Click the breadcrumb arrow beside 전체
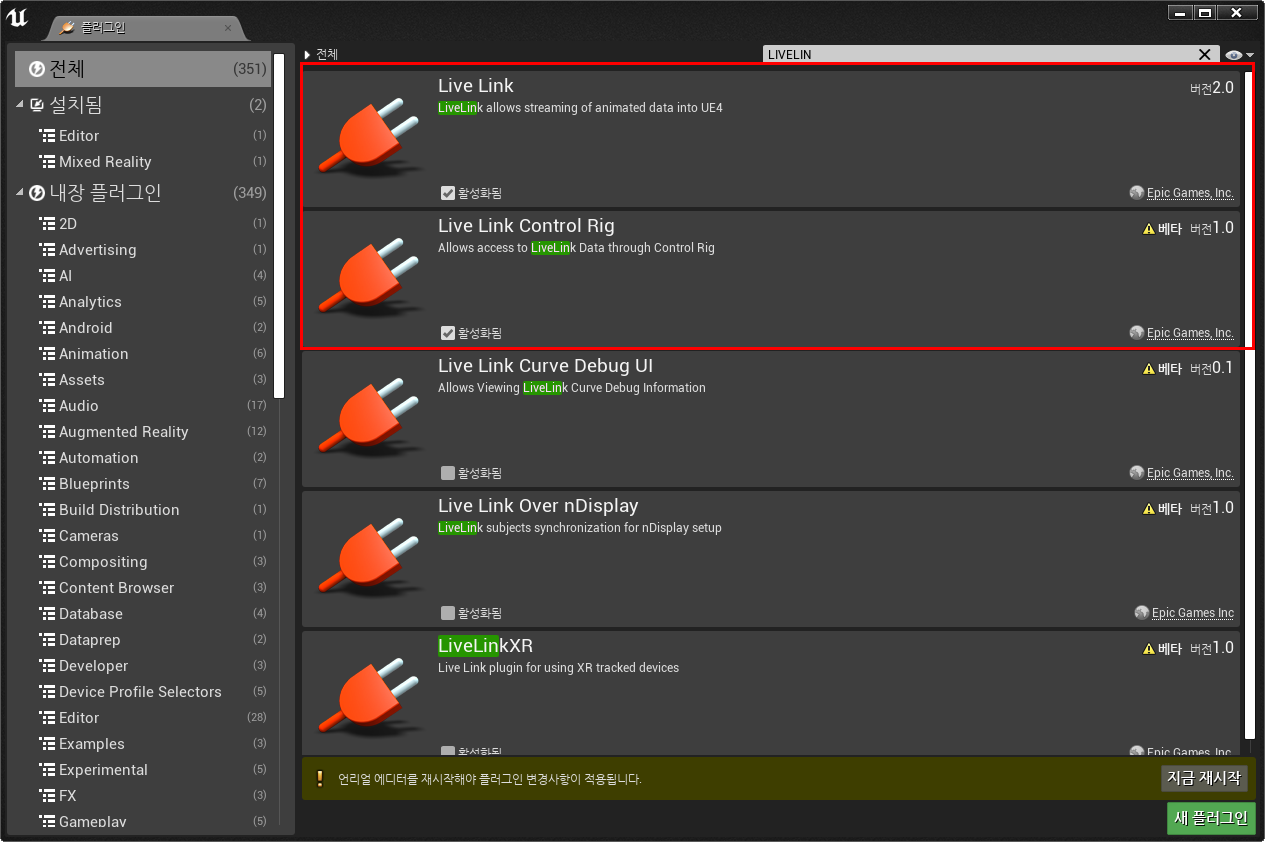Viewport: 1265px width, 842px height. click(x=308, y=55)
